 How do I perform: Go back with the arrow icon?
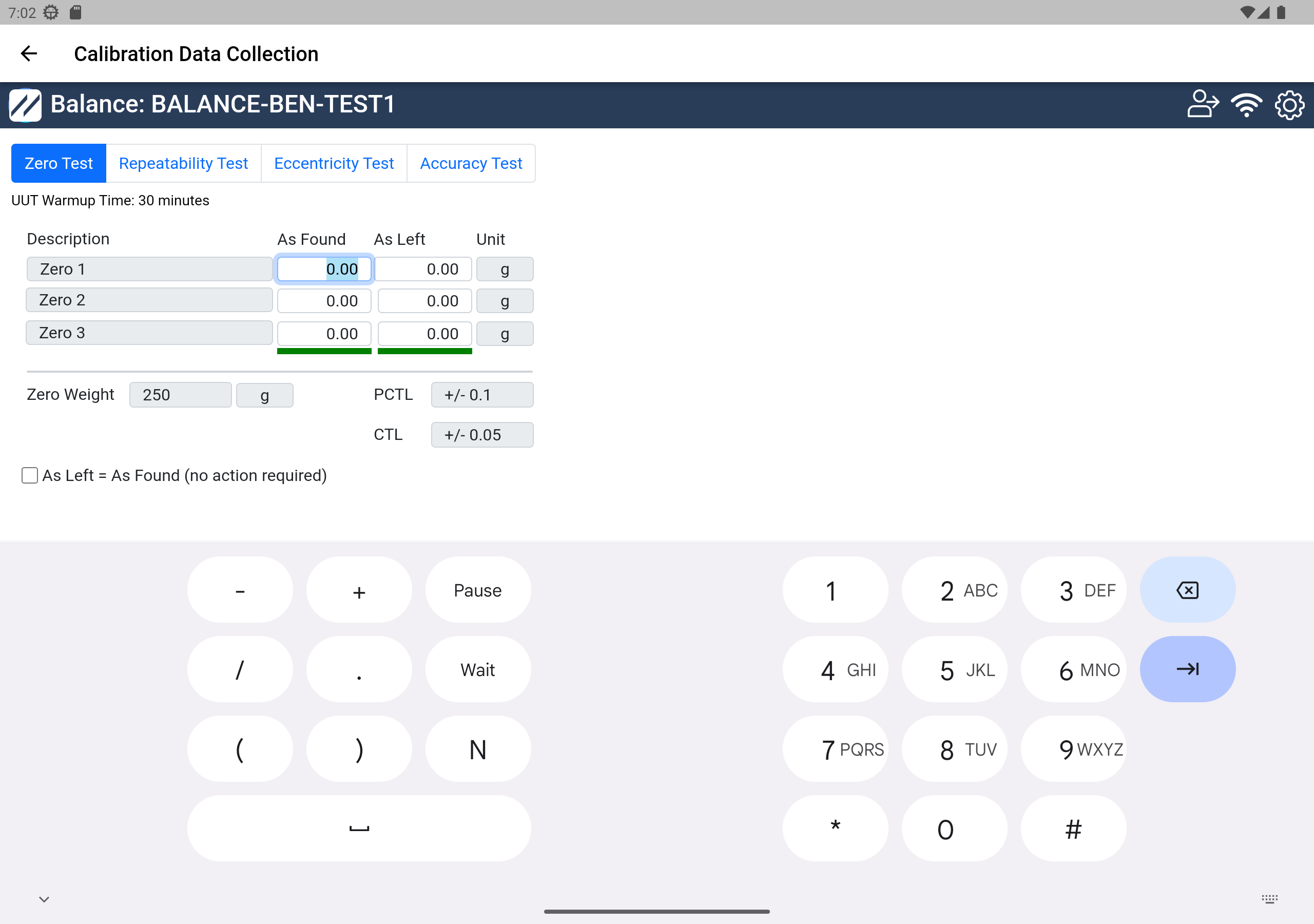tap(29, 54)
